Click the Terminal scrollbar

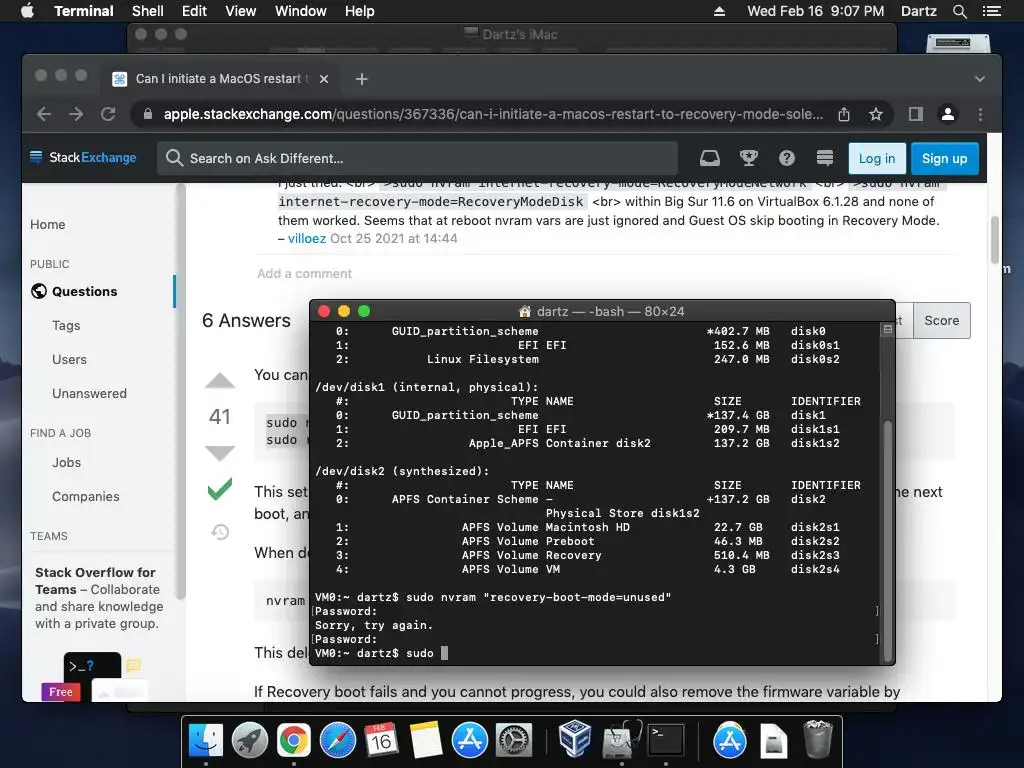(887, 541)
